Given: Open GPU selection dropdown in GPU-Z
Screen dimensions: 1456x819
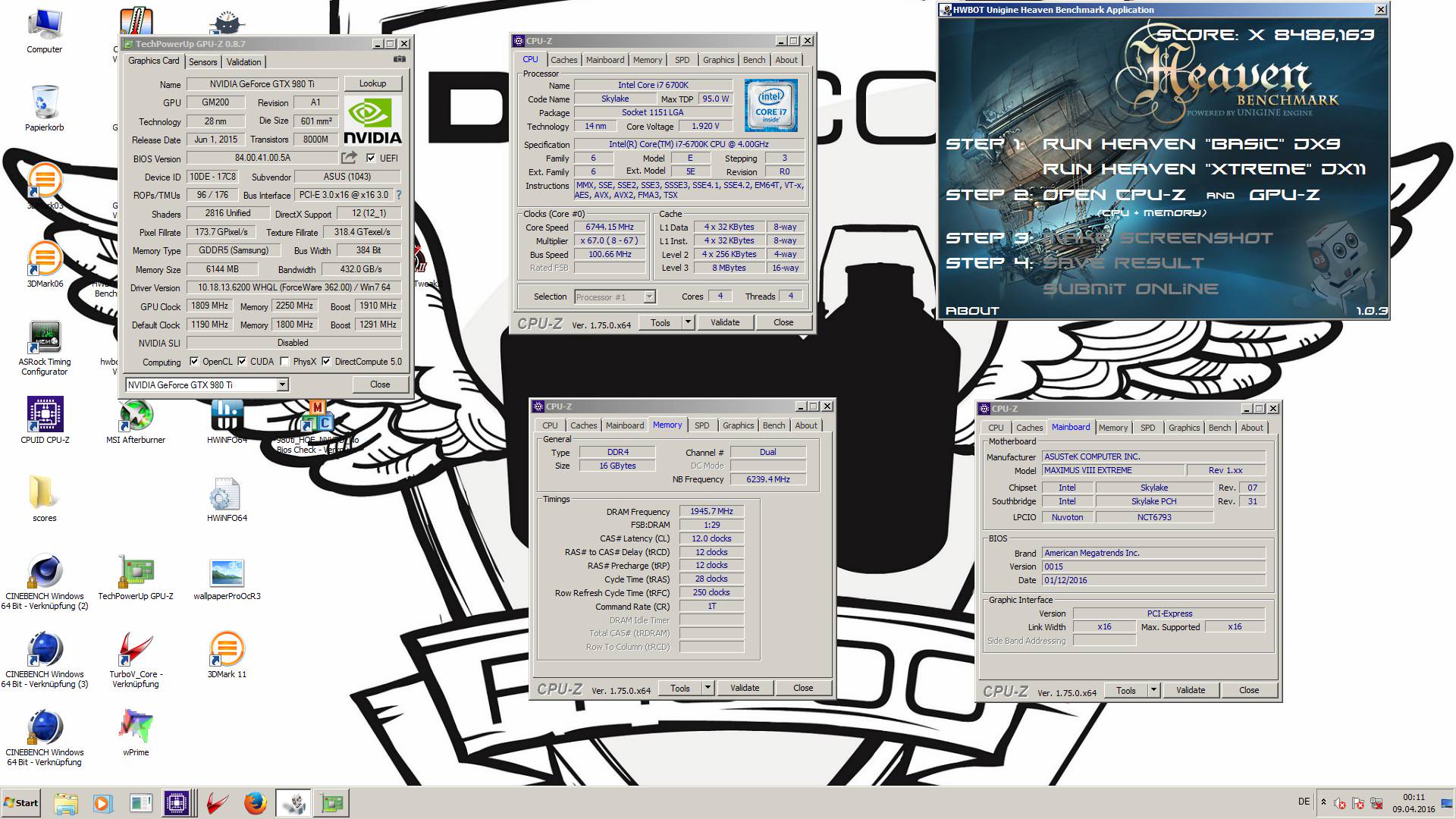Looking at the screenshot, I should [x=282, y=385].
